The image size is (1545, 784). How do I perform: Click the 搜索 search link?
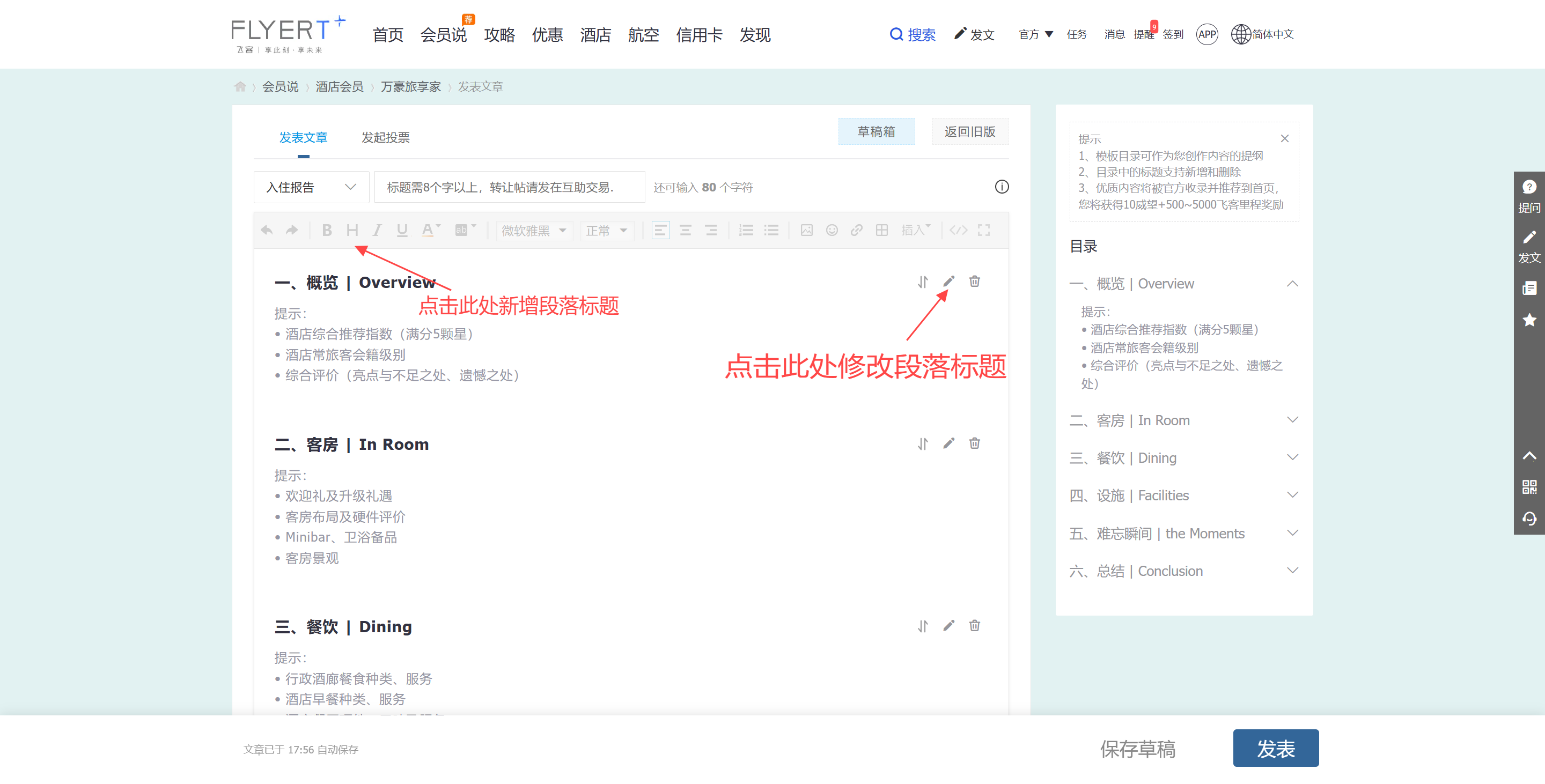coord(912,35)
